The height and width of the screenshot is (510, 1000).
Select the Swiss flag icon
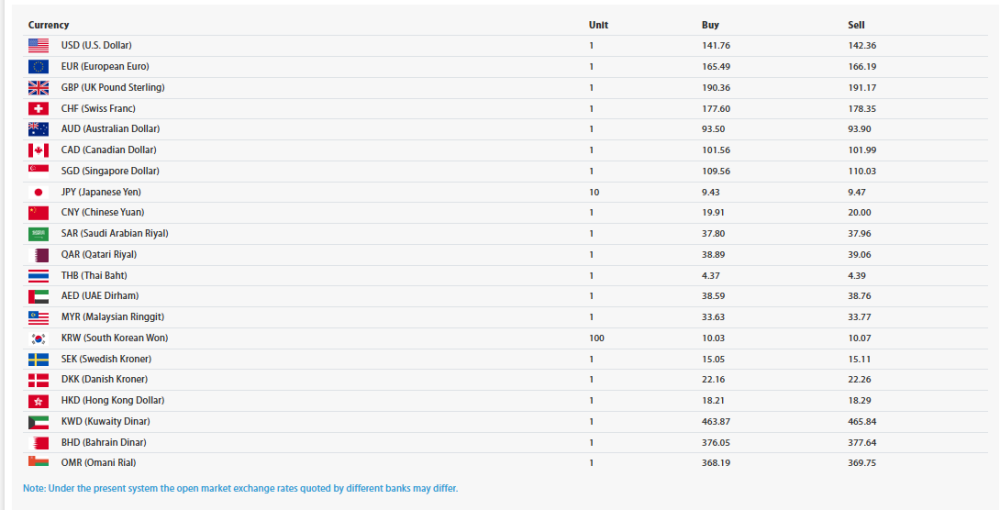point(38,108)
